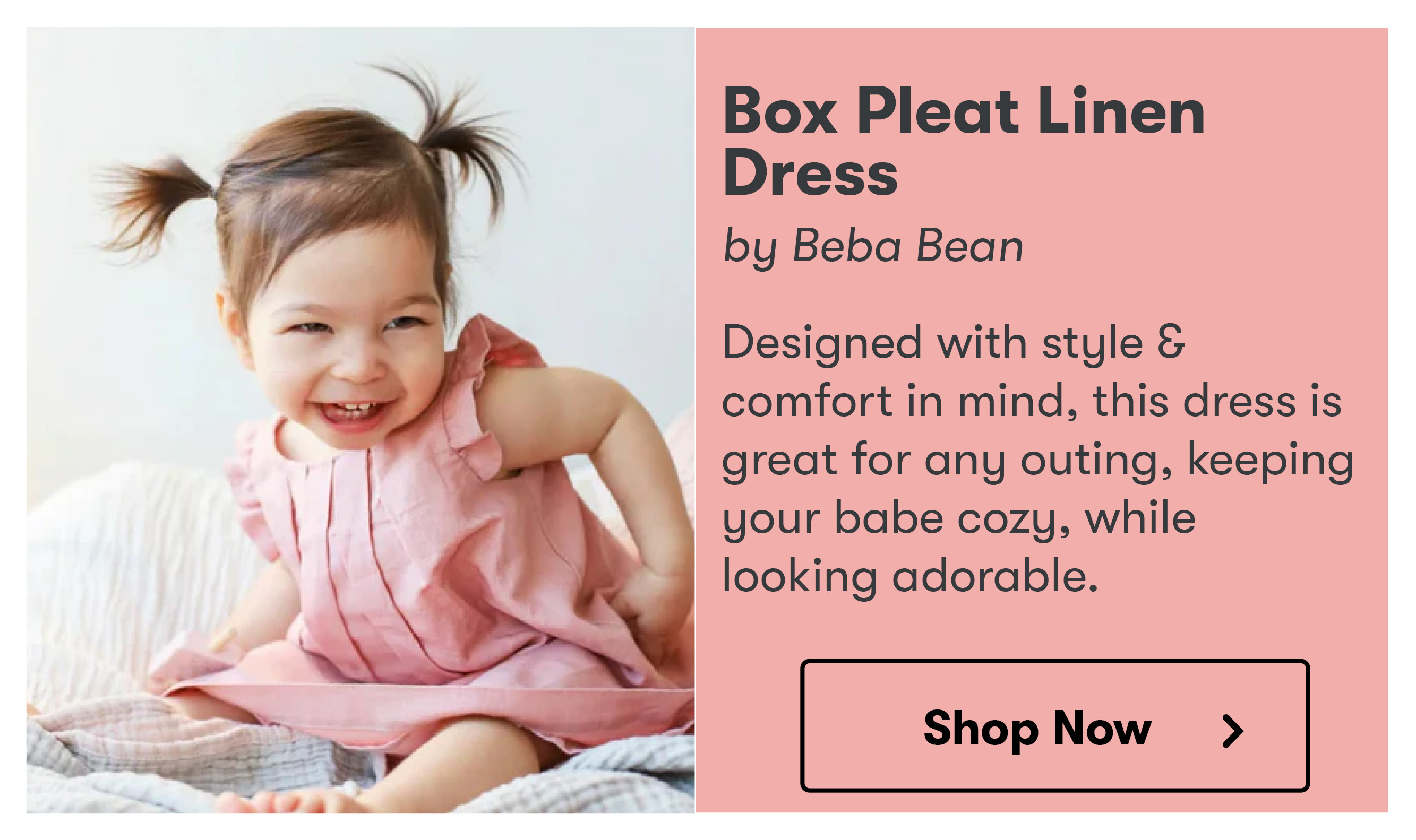Click the word "Dress" in the heading

click(810, 172)
